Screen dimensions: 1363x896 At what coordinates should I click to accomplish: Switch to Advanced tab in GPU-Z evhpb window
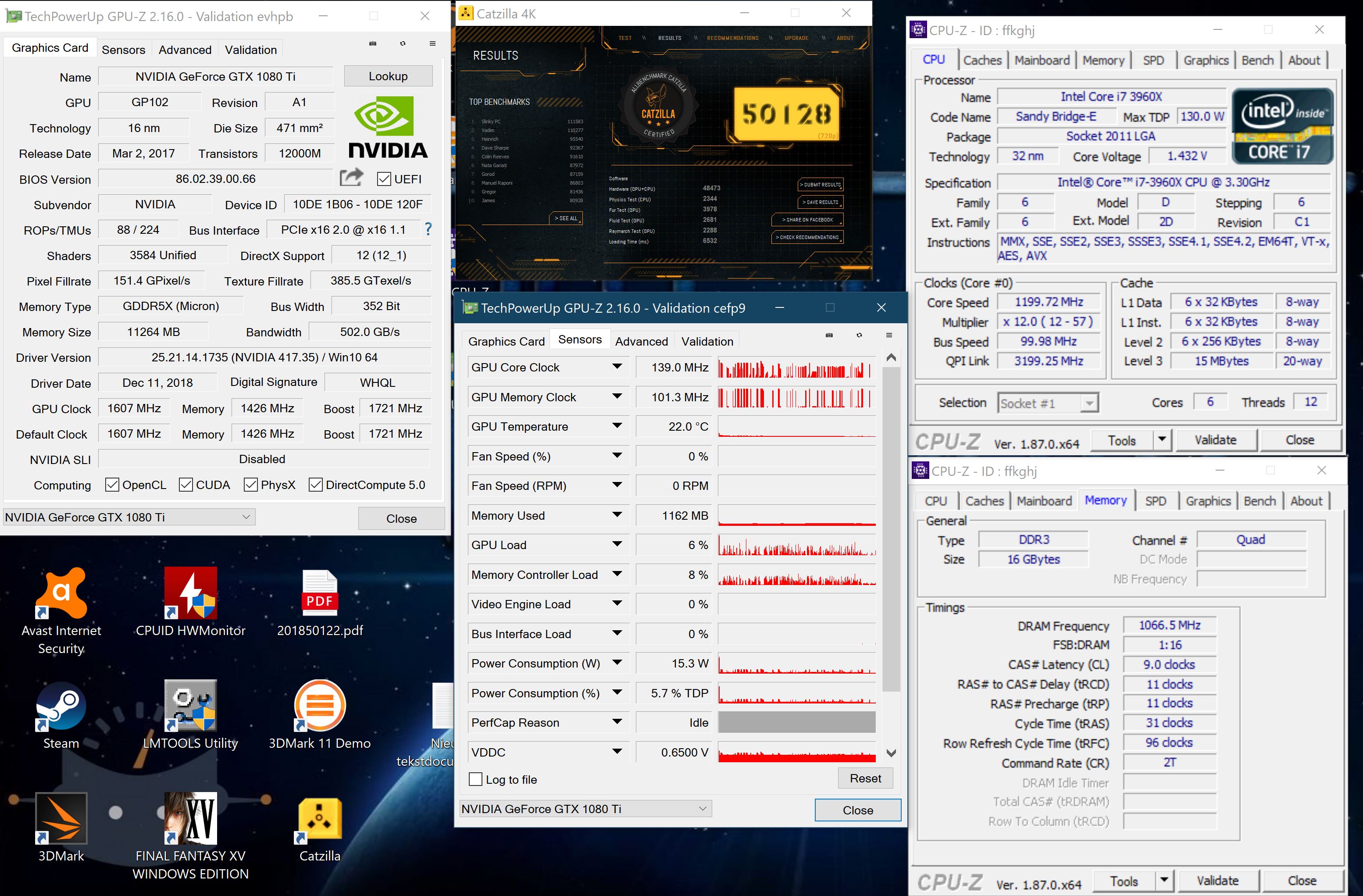click(185, 50)
